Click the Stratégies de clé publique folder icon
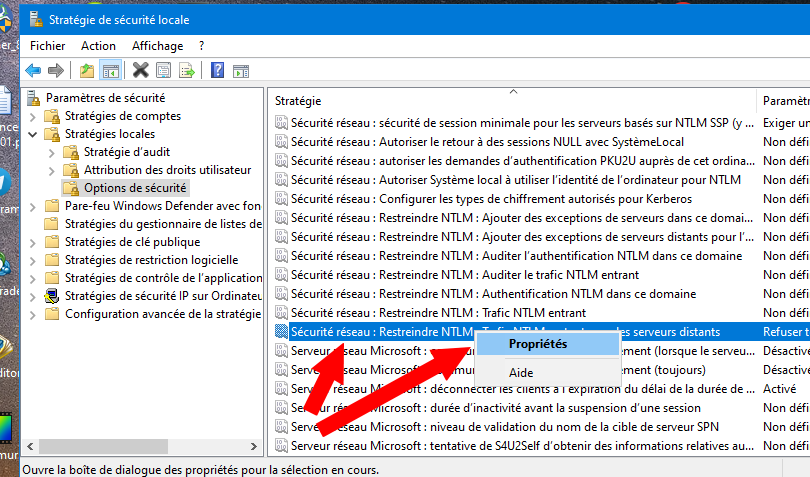The height and width of the screenshot is (477, 810). point(52,242)
